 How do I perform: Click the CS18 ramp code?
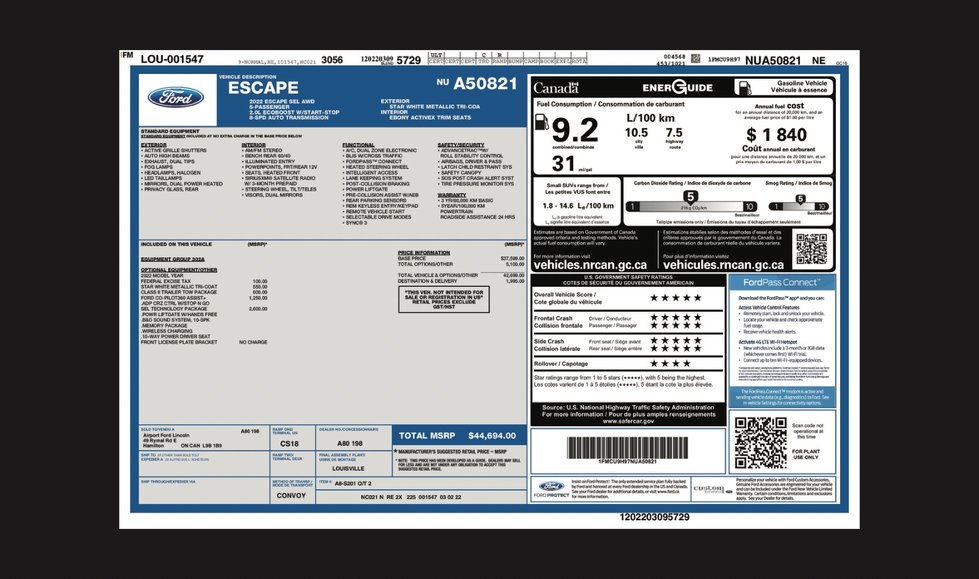click(x=289, y=443)
